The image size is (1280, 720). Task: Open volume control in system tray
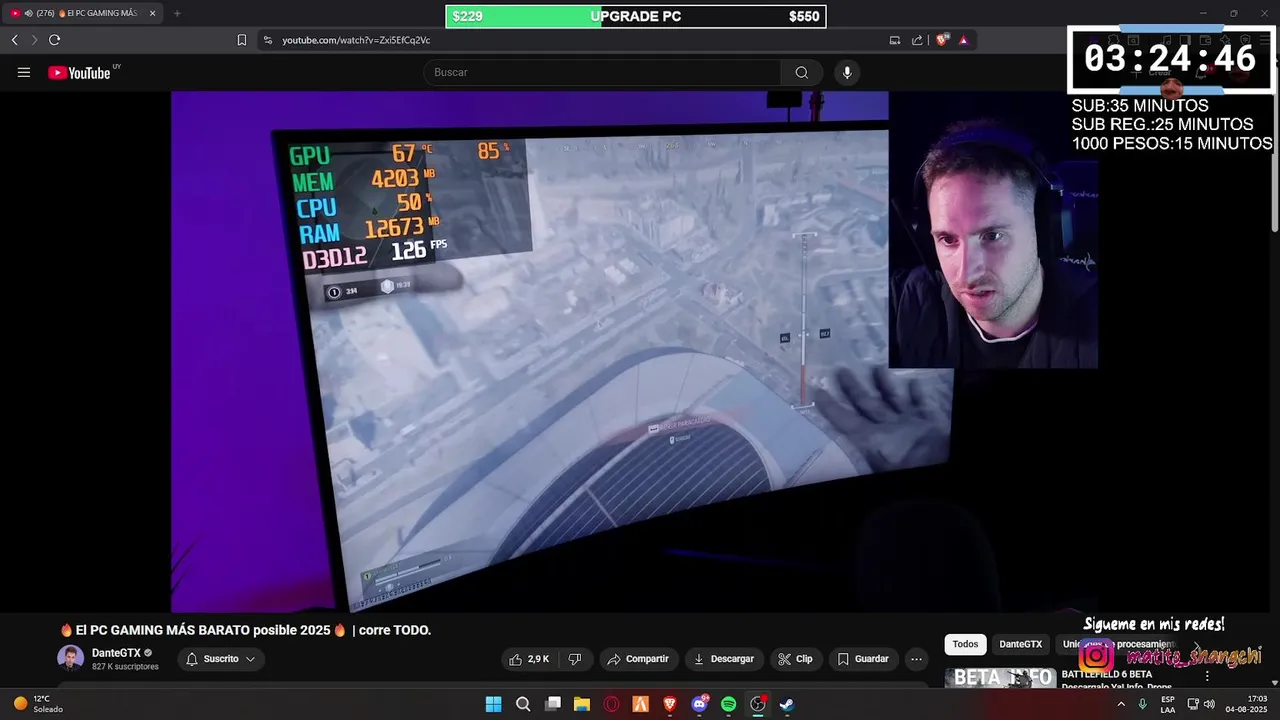pos(1211,704)
